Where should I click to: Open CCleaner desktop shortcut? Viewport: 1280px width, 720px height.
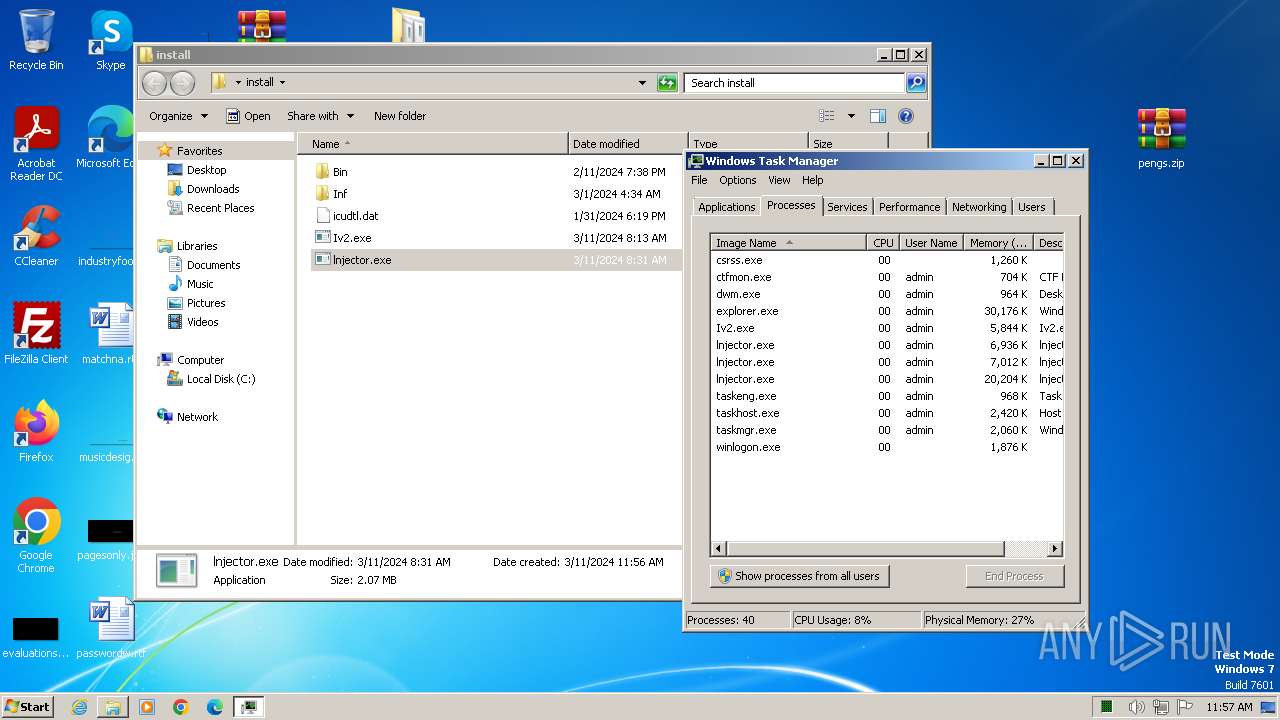tap(36, 235)
